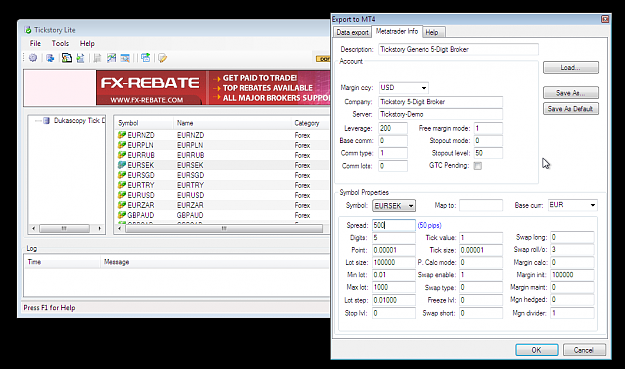Toggle the GTC Pending checkbox
Screen dimensions: 625x369
(x=478, y=166)
